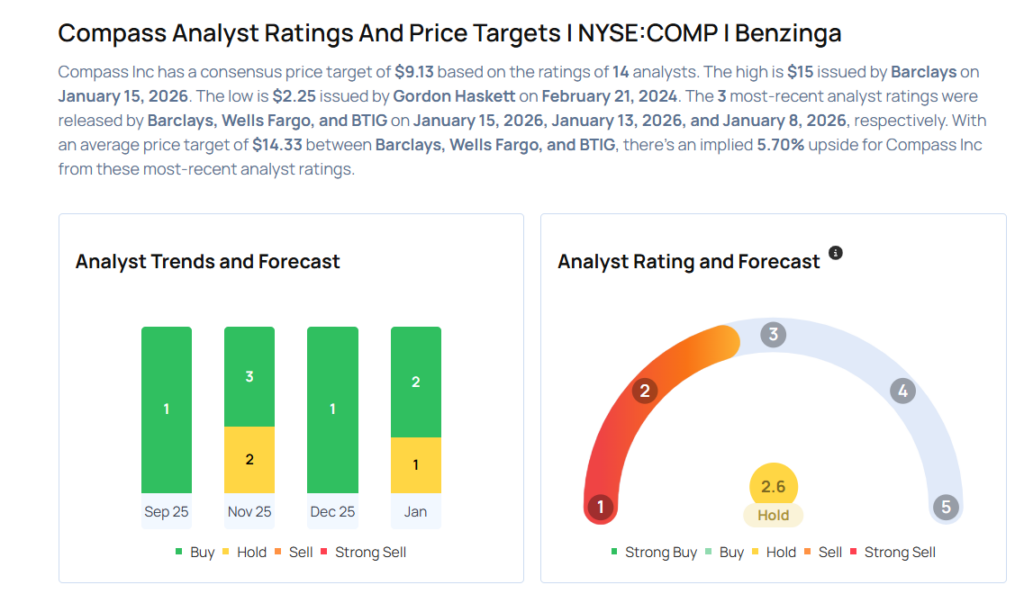The width and height of the screenshot is (1024, 594).
Task: Click the 2.6 rating score circle
Action: click(773, 487)
